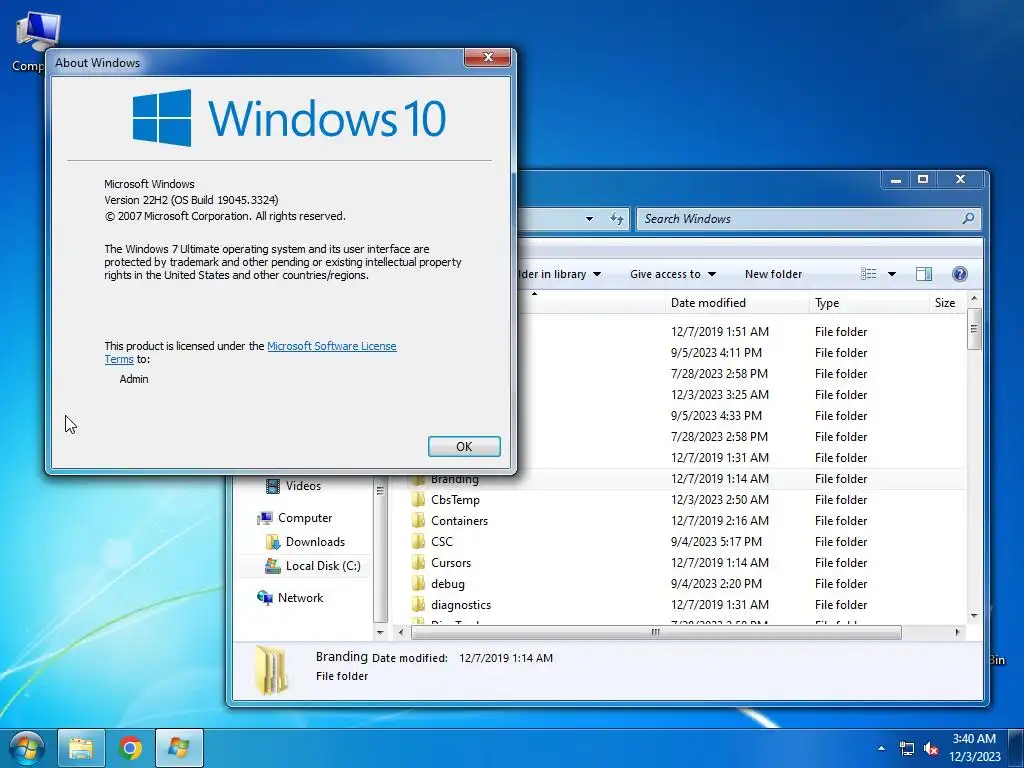Open Downloads in the navigation pane

315,542
